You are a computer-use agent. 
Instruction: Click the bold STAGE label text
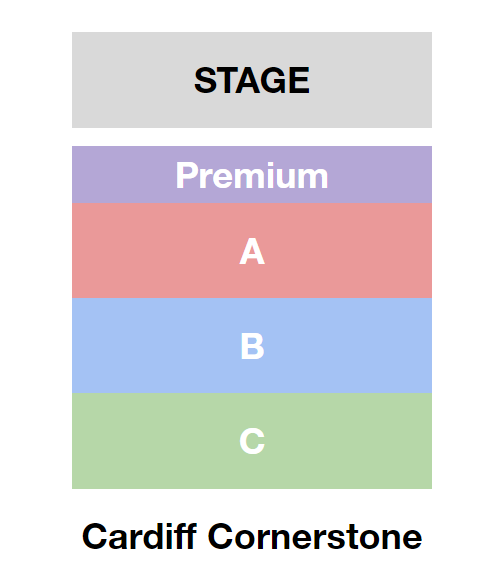point(252,80)
